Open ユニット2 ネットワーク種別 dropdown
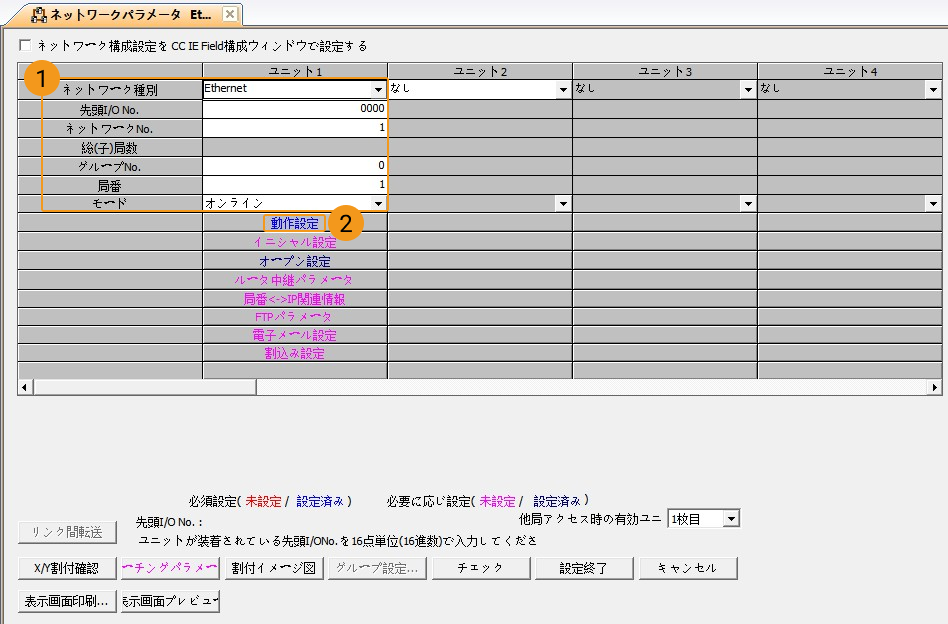Viewport: 948px width, 624px height. [x=563, y=89]
